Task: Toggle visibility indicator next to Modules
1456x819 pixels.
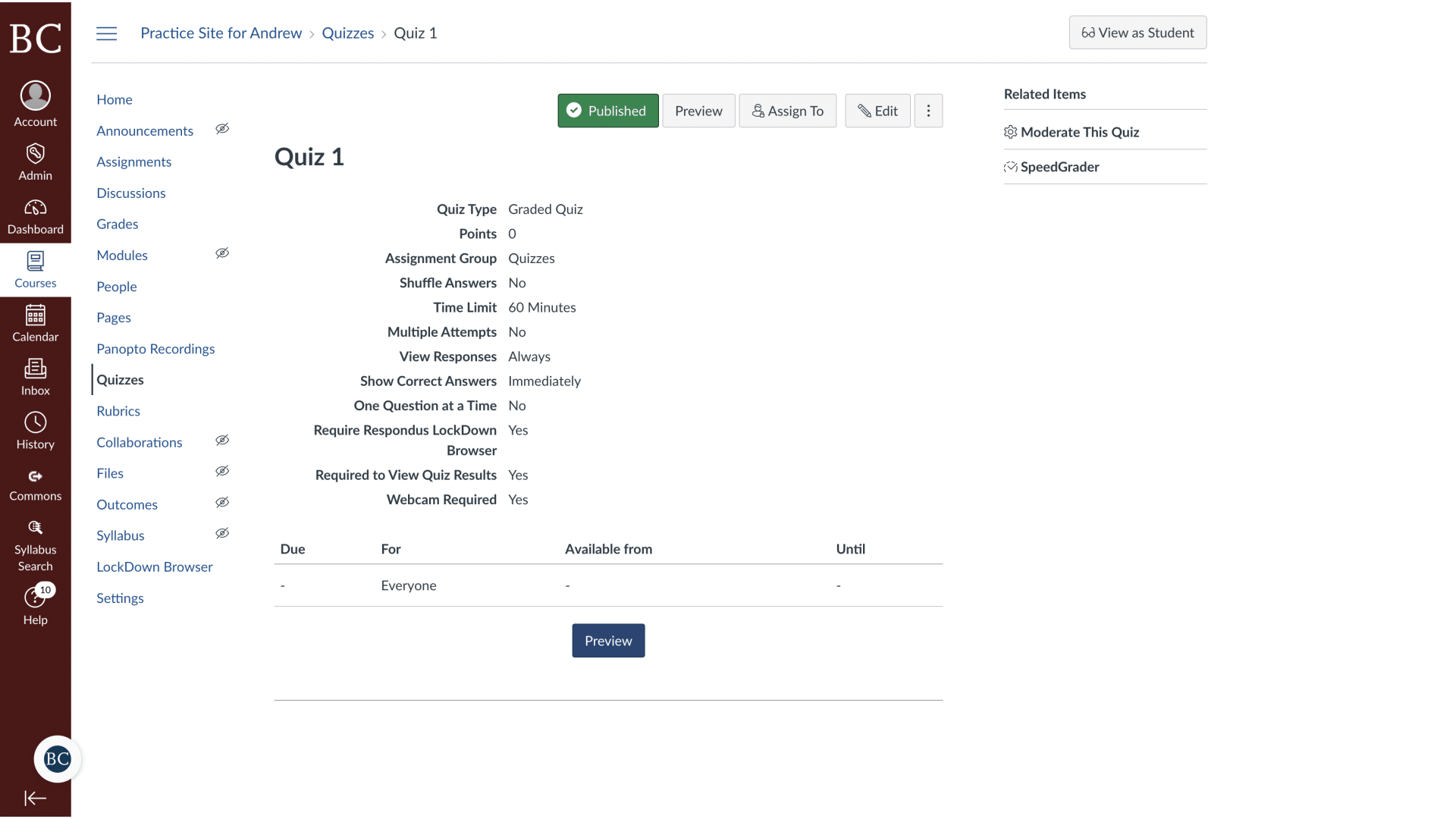Action: click(222, 253)
